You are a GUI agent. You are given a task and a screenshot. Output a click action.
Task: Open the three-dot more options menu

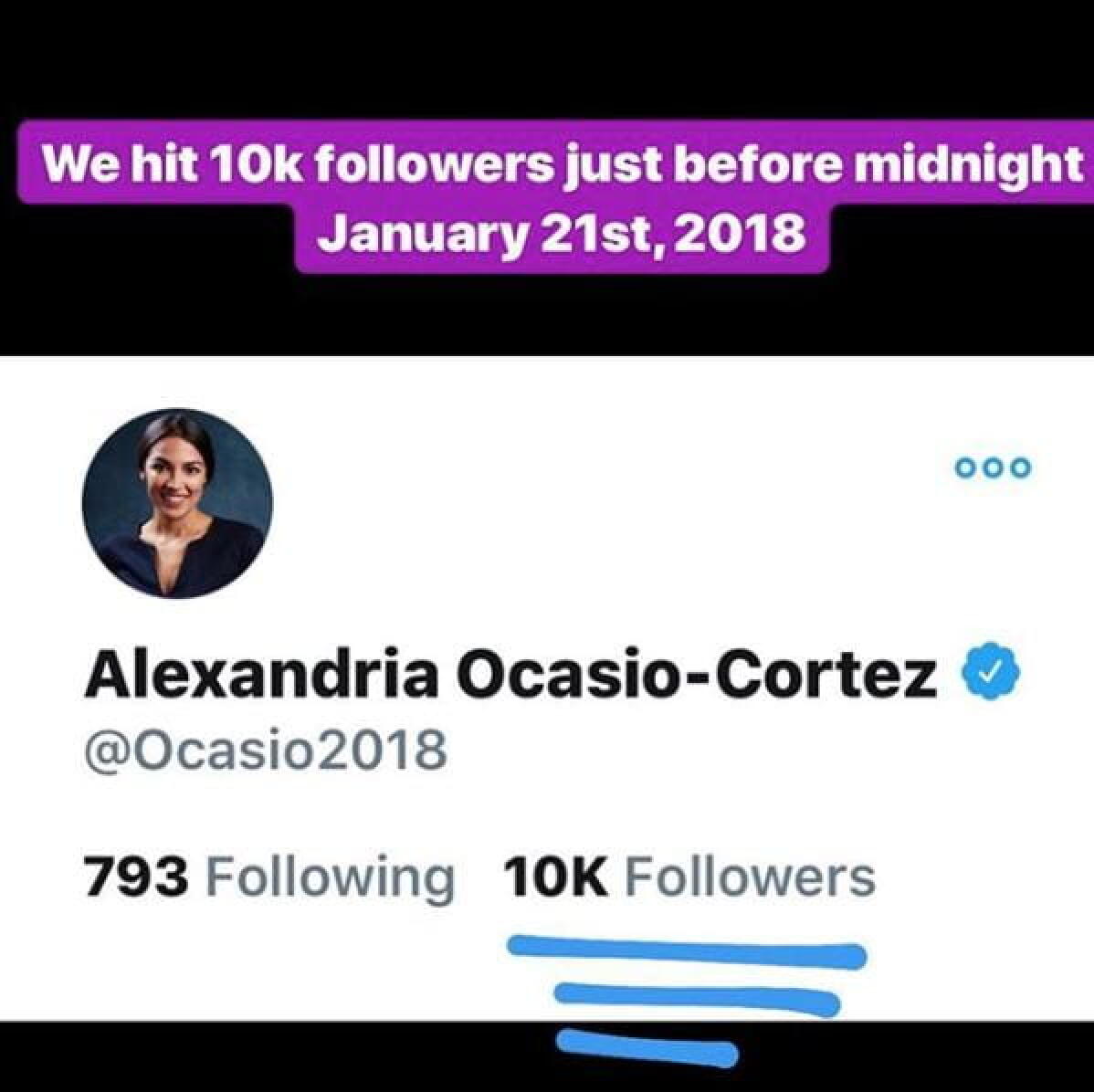(x=993, y=468)
